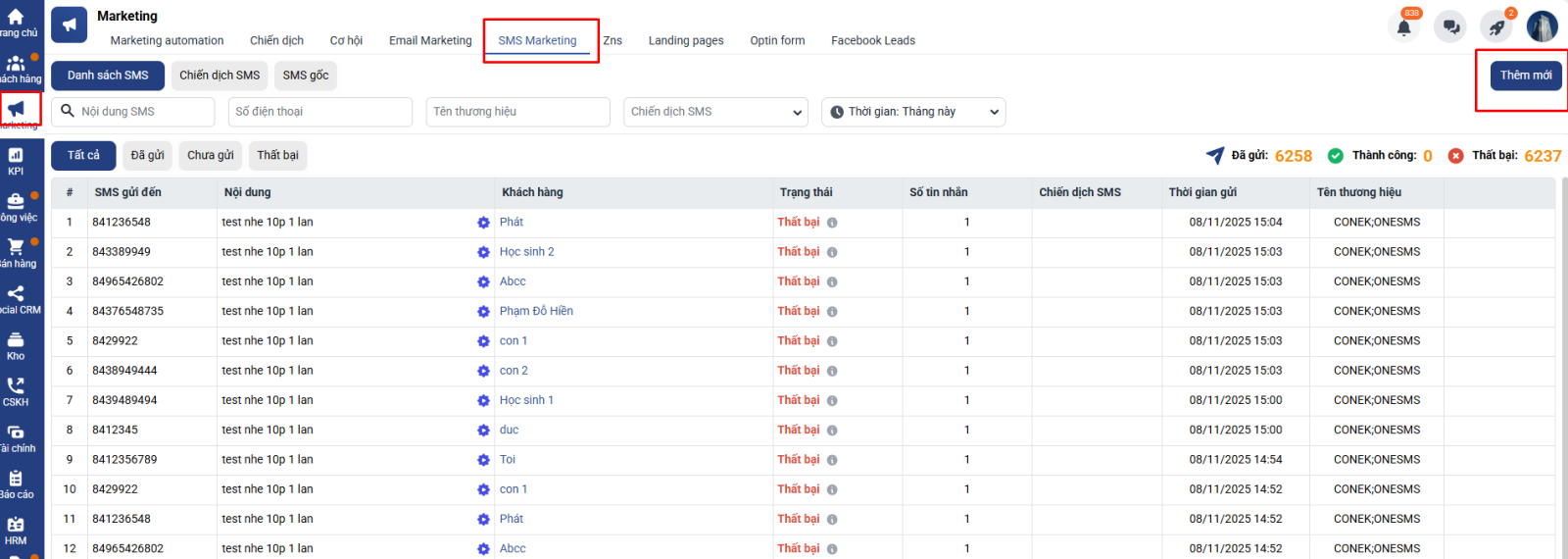The width and height of the screenshot is (1568, 559).
Task: Open user profile avatar
Action: point(1542,26)
